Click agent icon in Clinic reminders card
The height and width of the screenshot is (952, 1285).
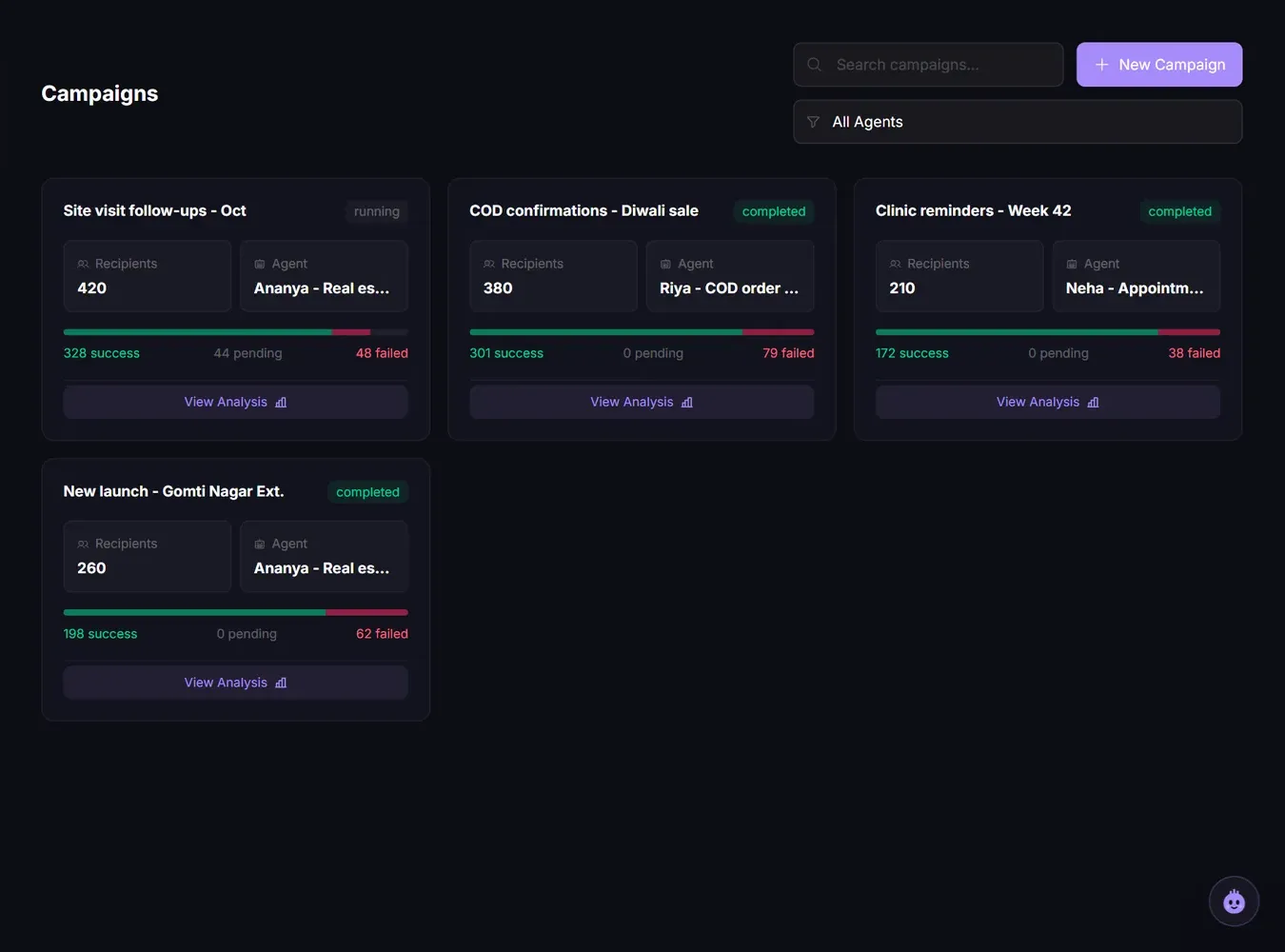[x=1072, y=264]
